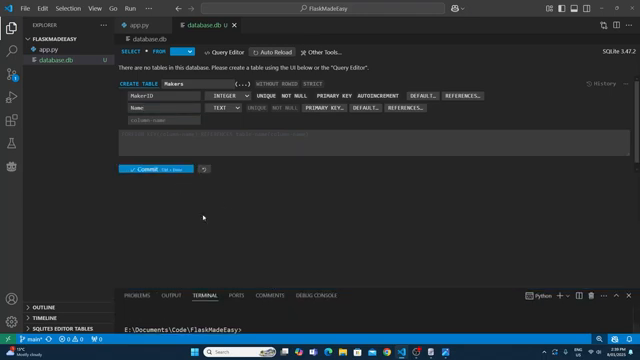The height and width of the screenshot is (360, 640).
Task: Open the Testing flask view
Action: [11, 143]
